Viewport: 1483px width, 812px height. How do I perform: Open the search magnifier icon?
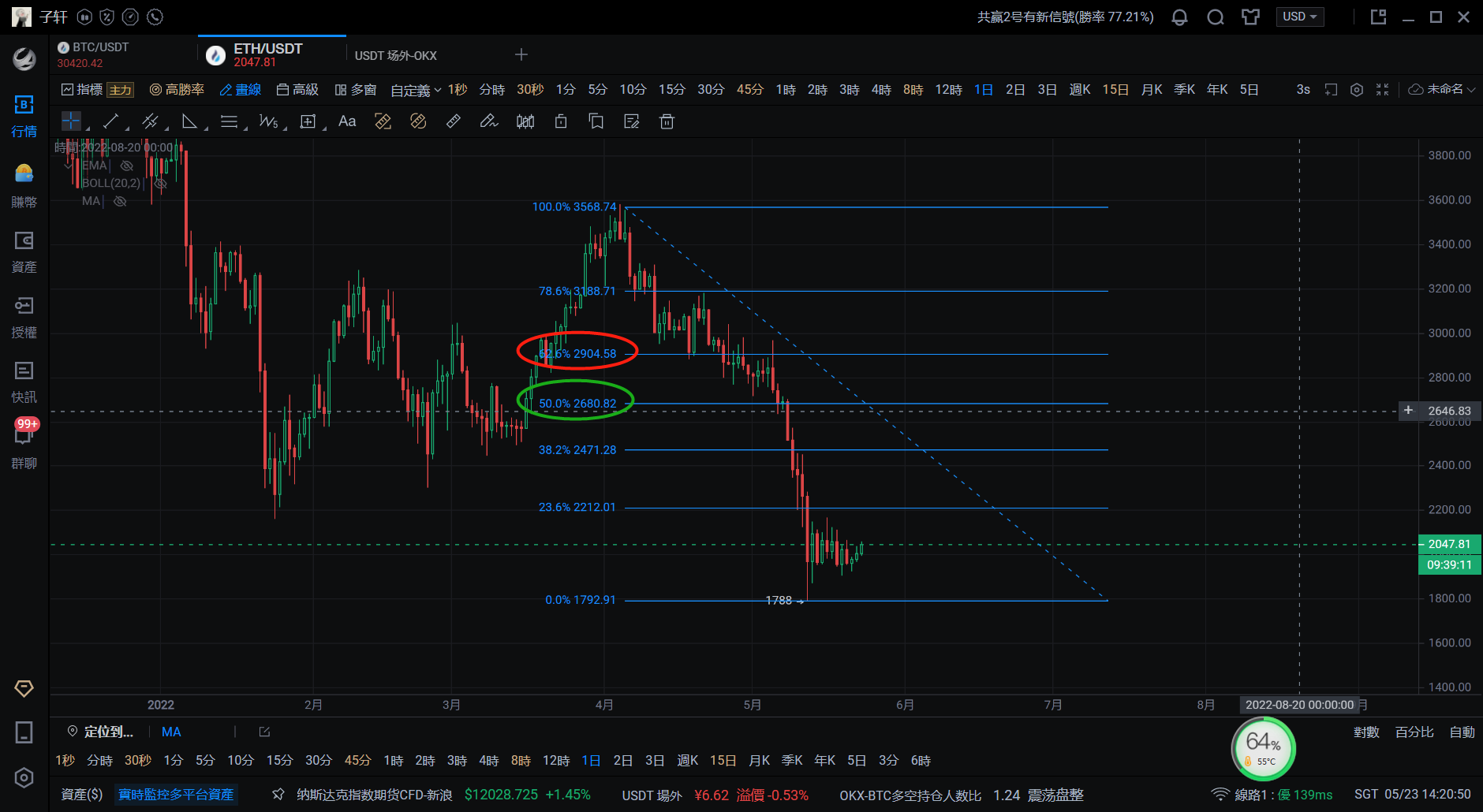[1216, 17]
